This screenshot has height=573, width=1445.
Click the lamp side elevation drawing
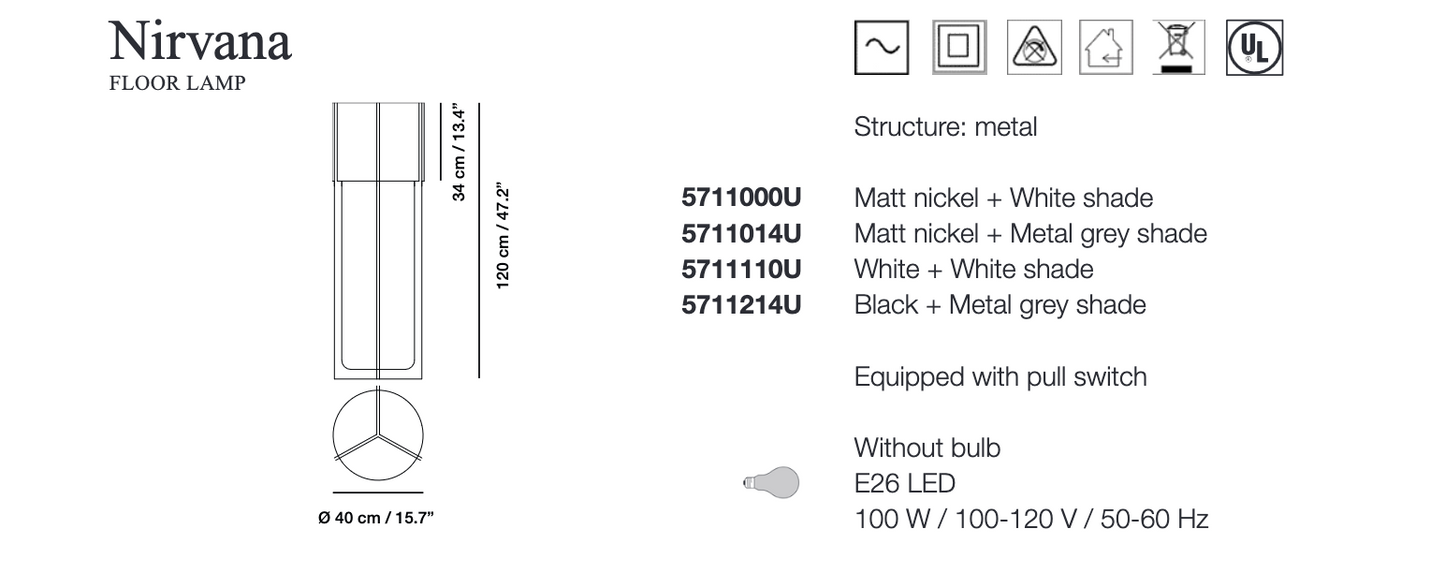pyautogui.click(x=378, y=240)
